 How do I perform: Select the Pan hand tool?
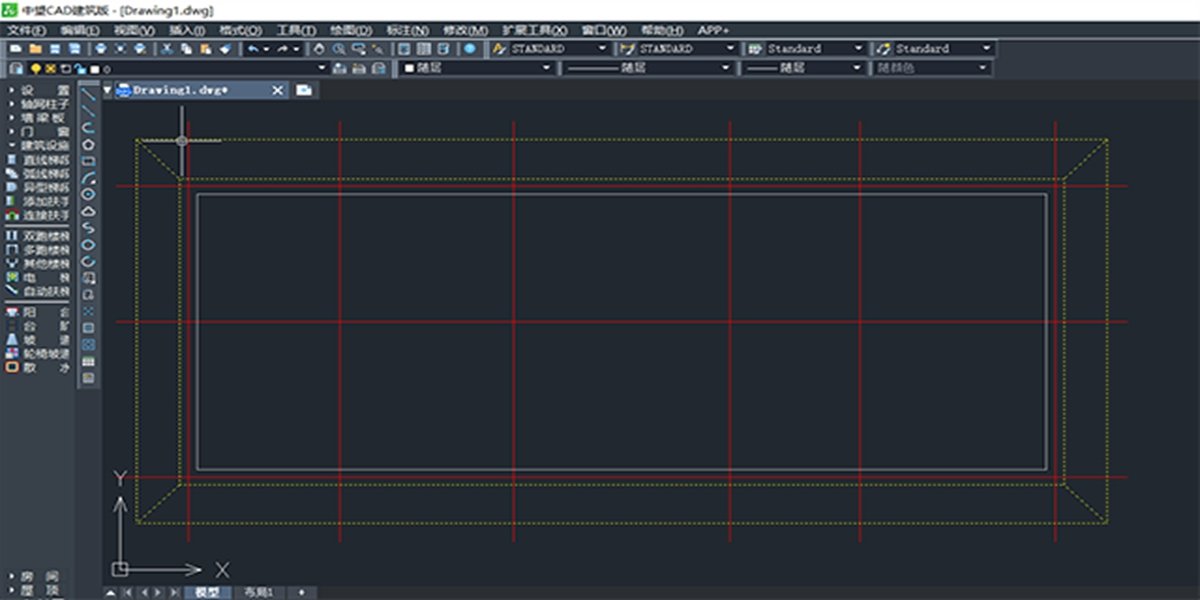click(319, 48)
